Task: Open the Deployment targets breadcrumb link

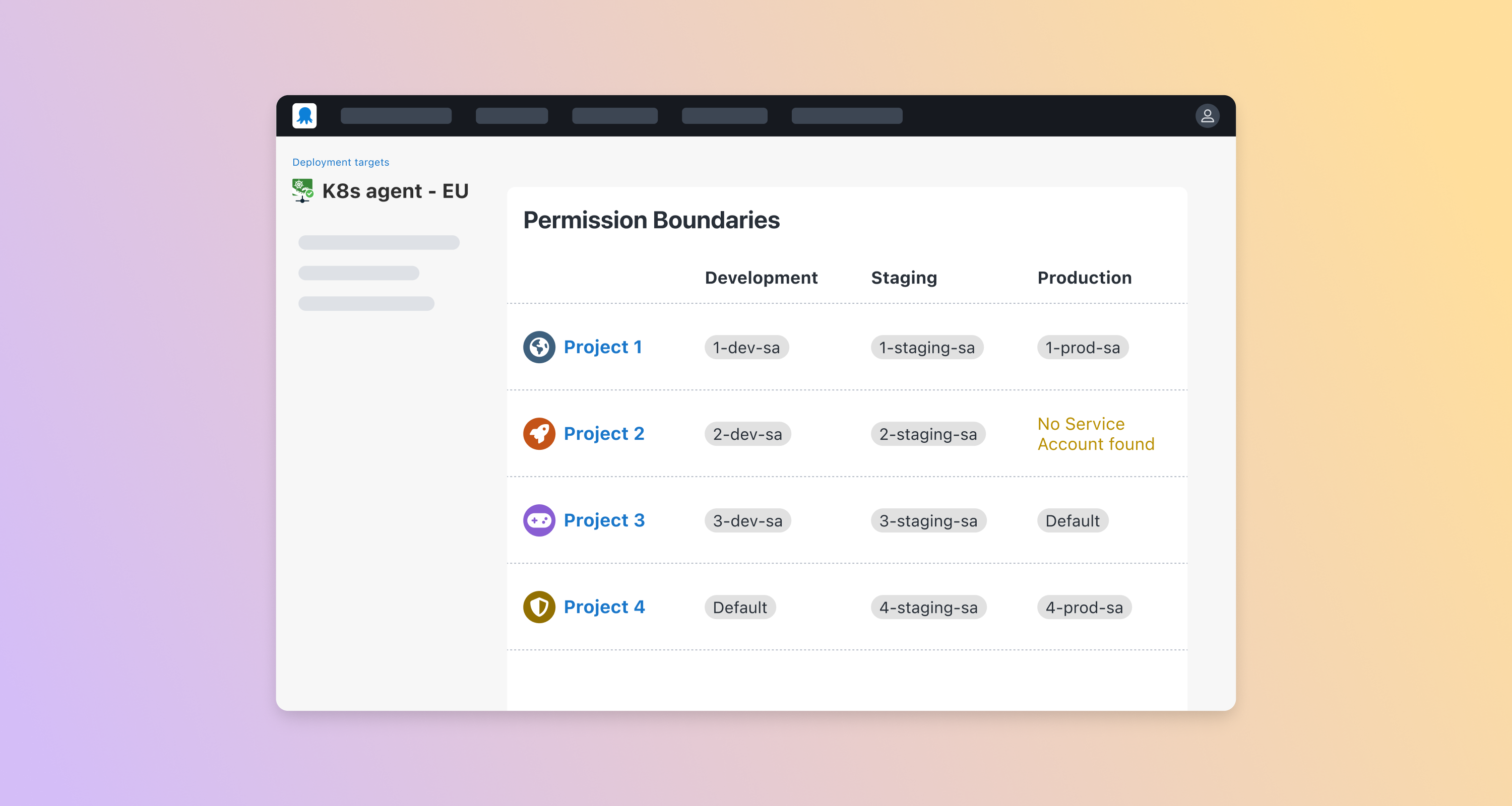Action: 340,162
